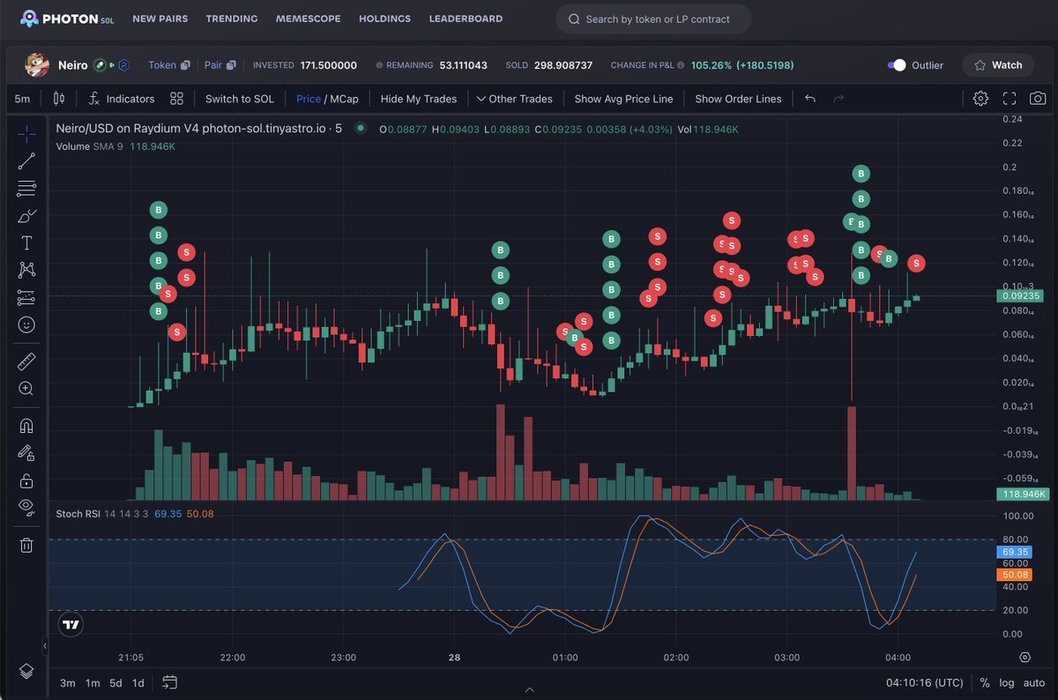
Task: Click the trash icon to remove drawings
Action: [26, 545]
